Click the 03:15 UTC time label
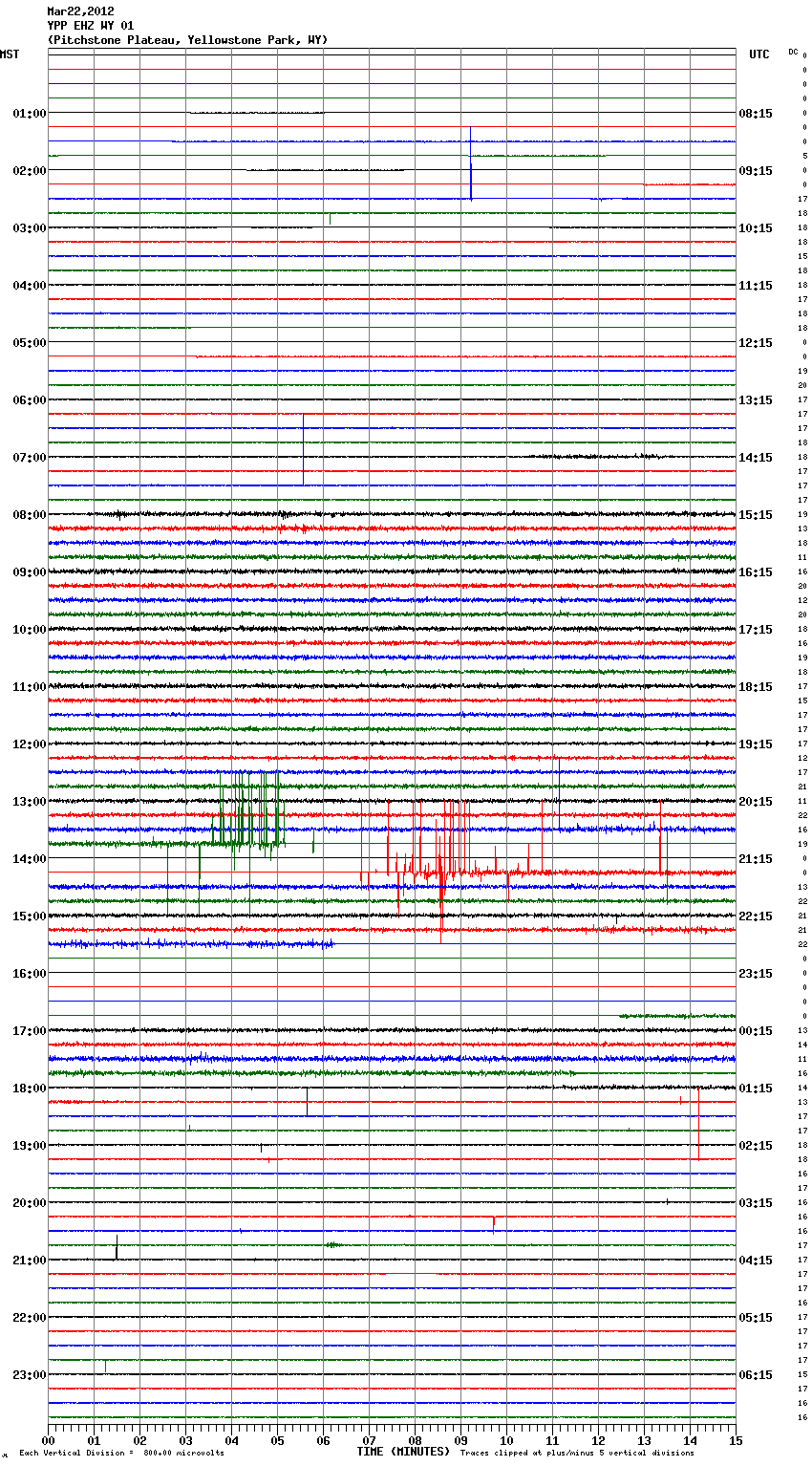812x1466 pixels. tap(756, 1203)
